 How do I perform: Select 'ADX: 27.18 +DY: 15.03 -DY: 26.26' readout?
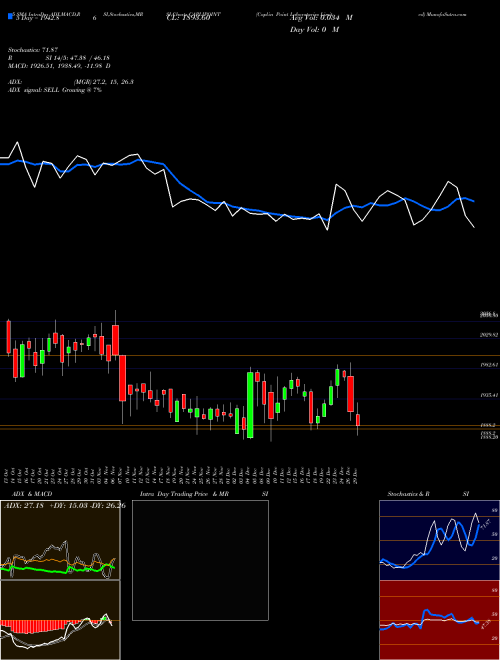[x=65, y=505]
